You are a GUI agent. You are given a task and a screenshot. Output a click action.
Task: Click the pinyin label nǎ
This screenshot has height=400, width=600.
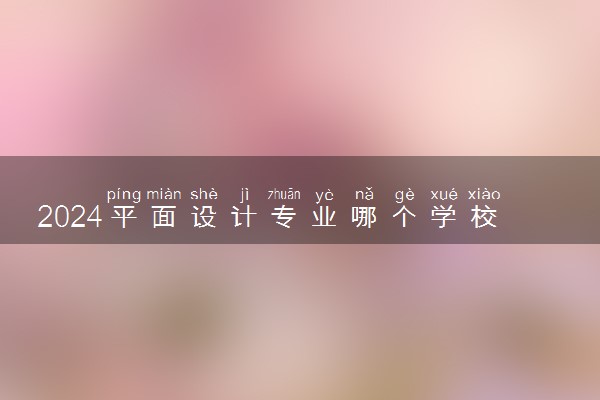364,194
